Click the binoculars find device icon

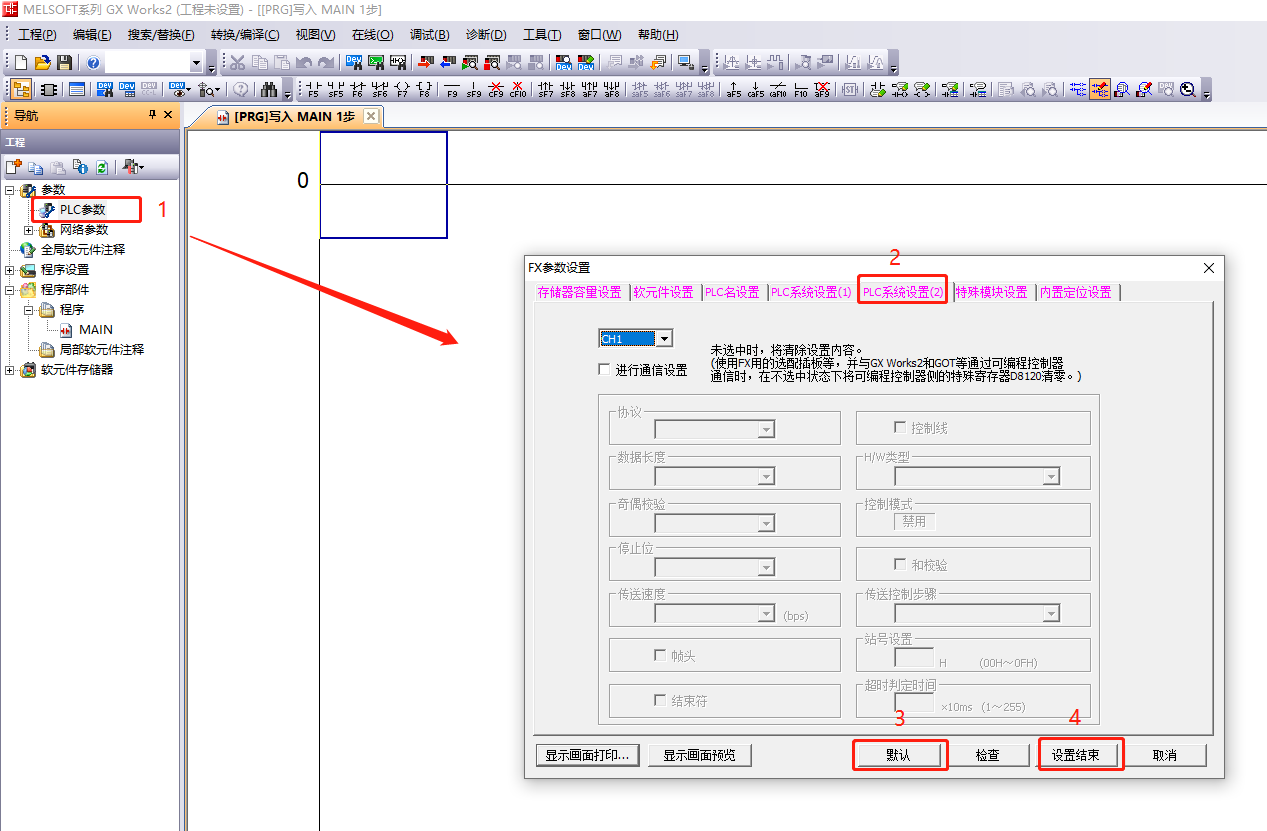point(268,90)
